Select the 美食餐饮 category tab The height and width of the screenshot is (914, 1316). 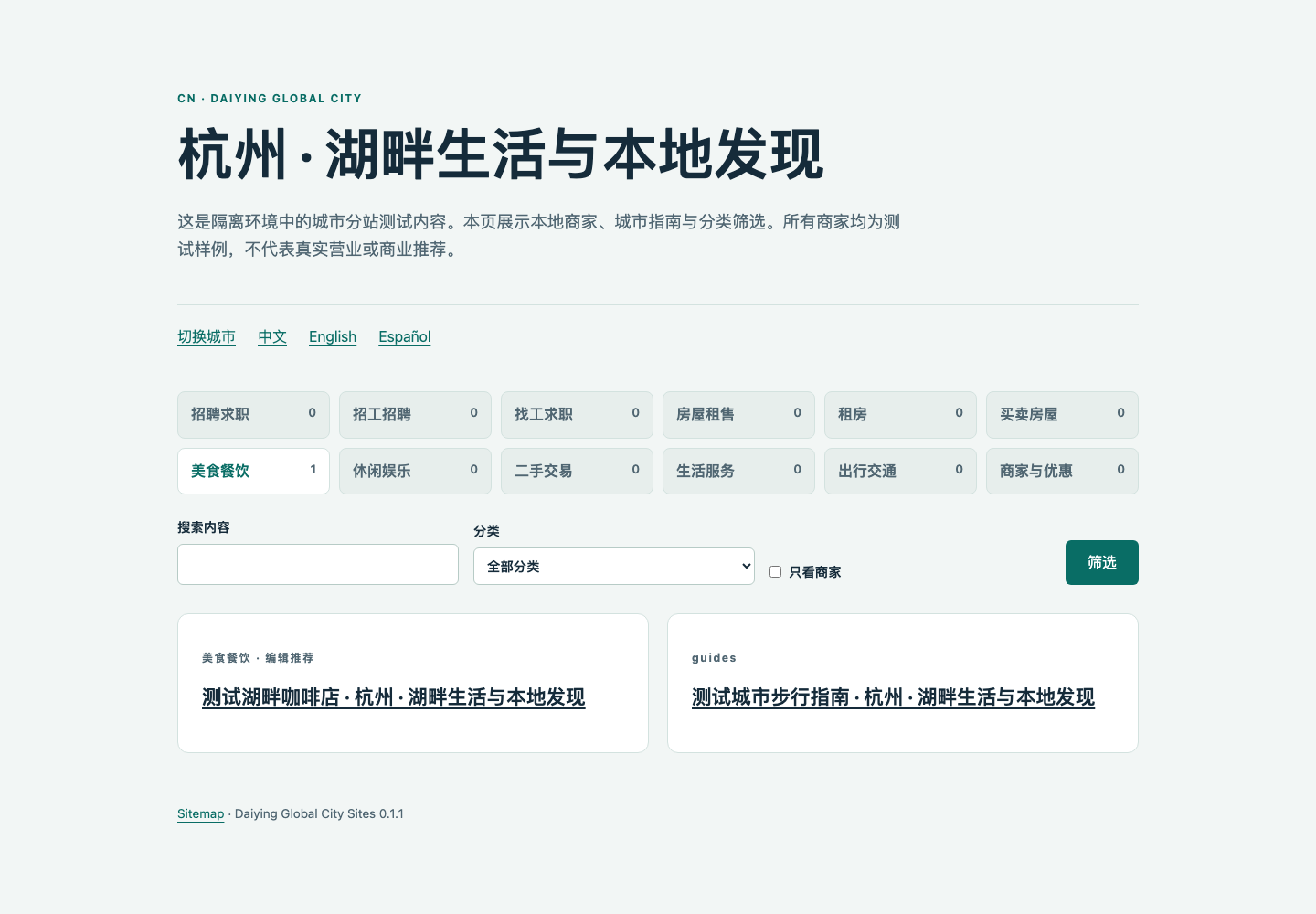[x=253, y=471]
